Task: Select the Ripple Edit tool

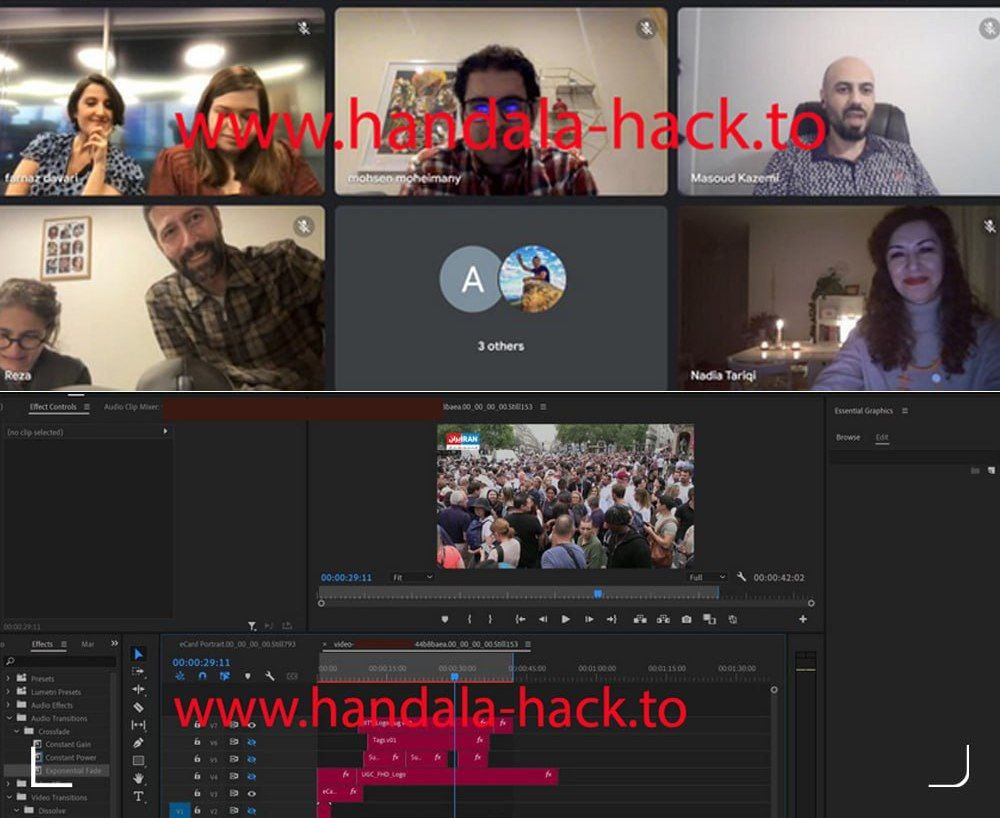Action: pyautogui.click(x=138, y=689)
